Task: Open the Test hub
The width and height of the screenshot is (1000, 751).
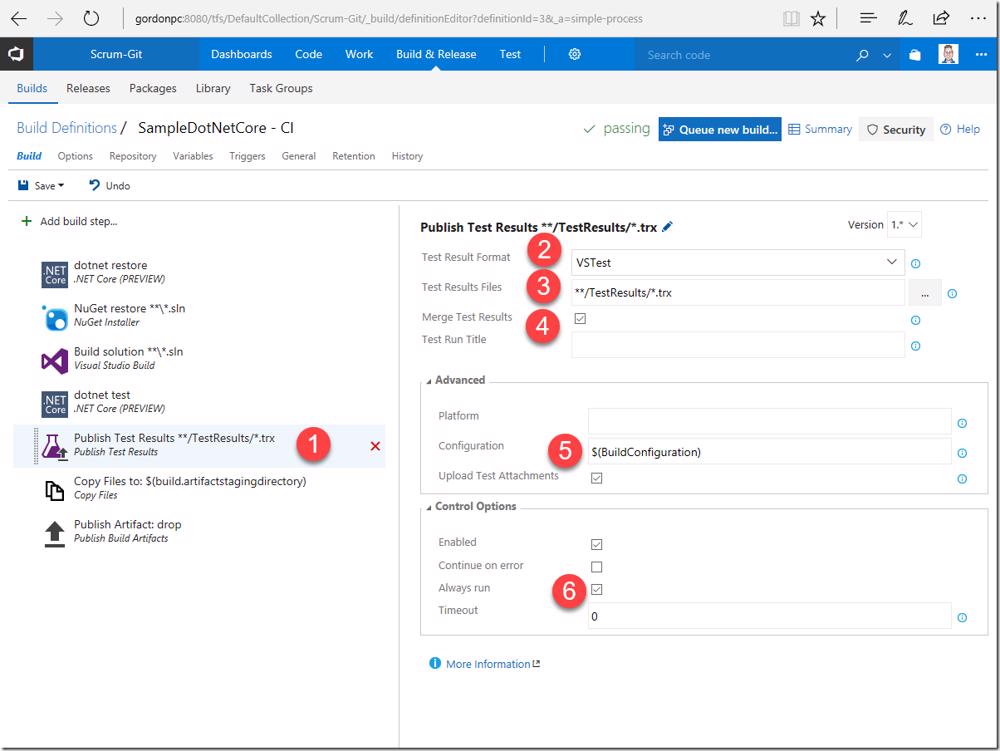Action: tap(510, 54)
